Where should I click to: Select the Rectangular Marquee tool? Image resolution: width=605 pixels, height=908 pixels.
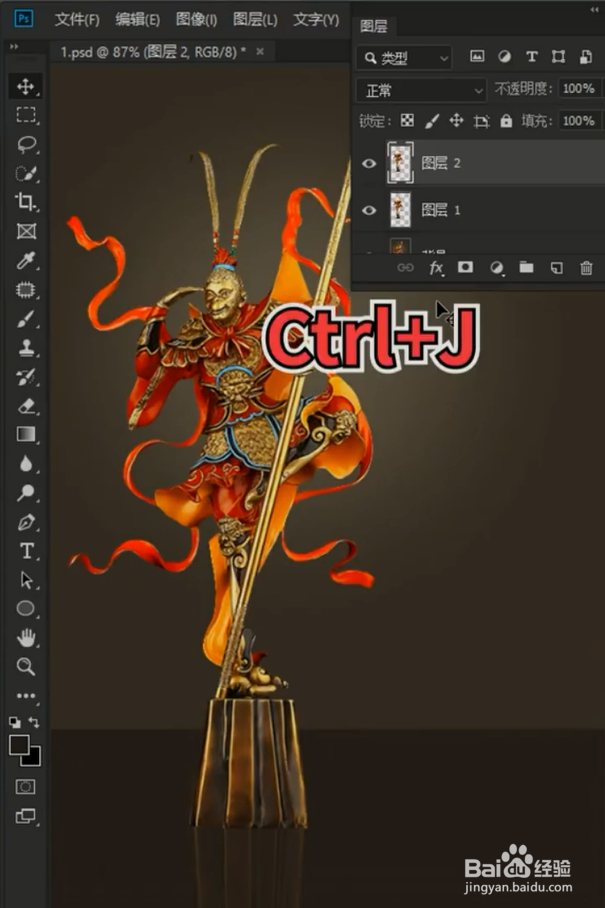[x=25, y=115]
